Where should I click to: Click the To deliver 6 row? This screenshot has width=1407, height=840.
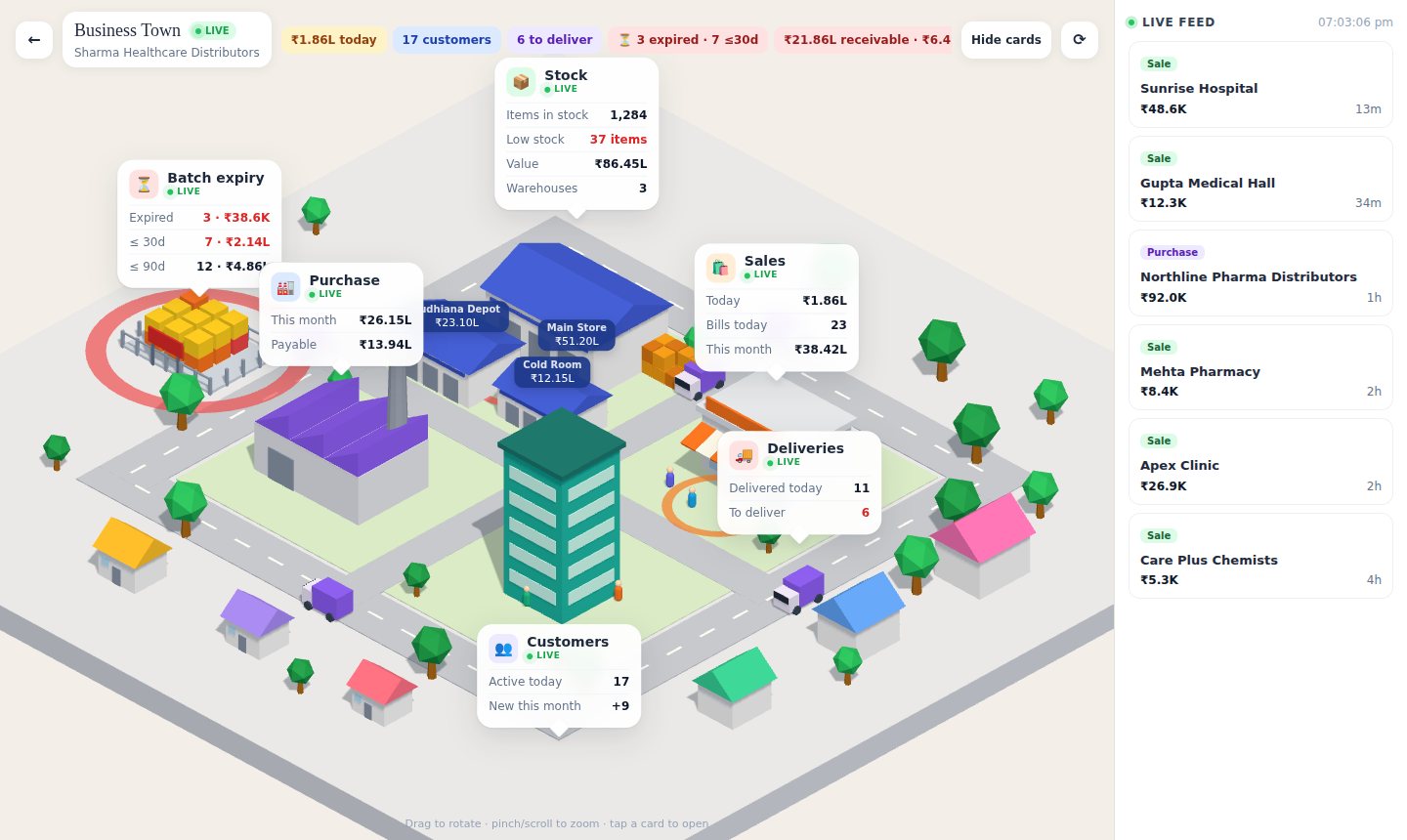click(x=799, y=513)
